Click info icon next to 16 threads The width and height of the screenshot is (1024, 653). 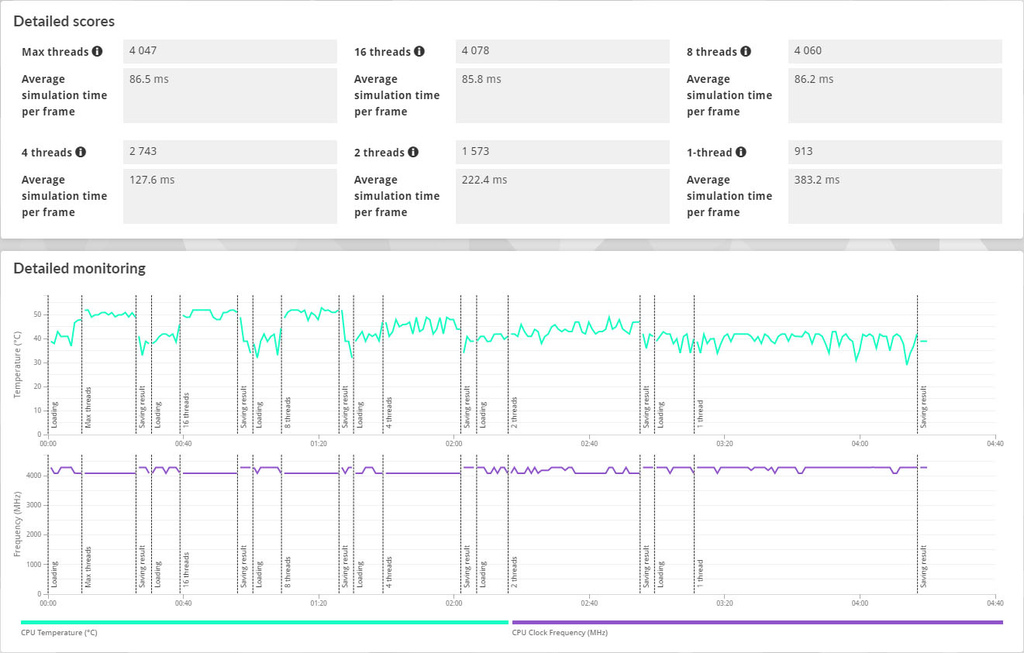419,51
